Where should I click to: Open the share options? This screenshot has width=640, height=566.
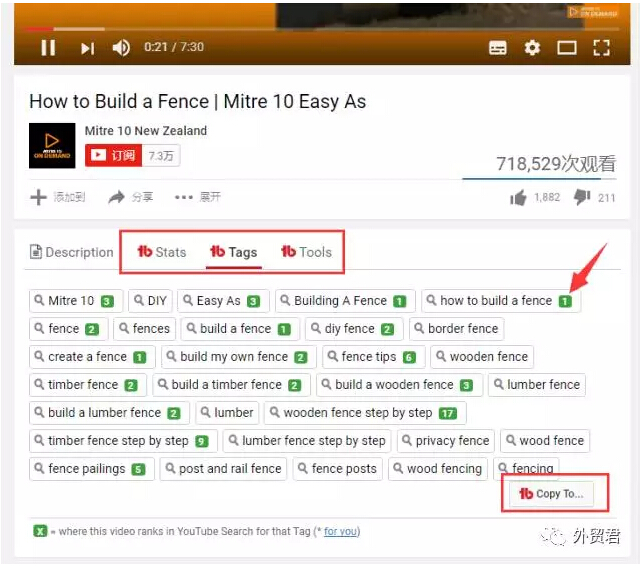point(130,197)
